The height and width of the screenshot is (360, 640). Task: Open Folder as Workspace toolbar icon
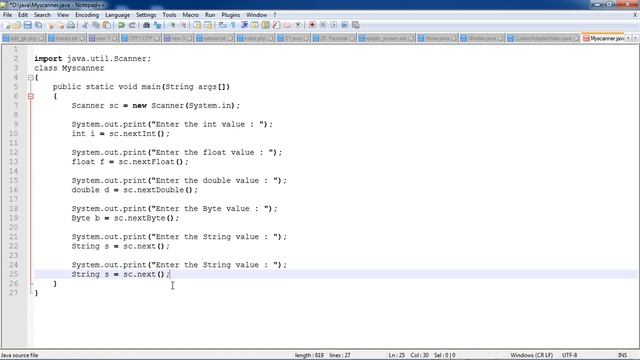pos(287,25)
